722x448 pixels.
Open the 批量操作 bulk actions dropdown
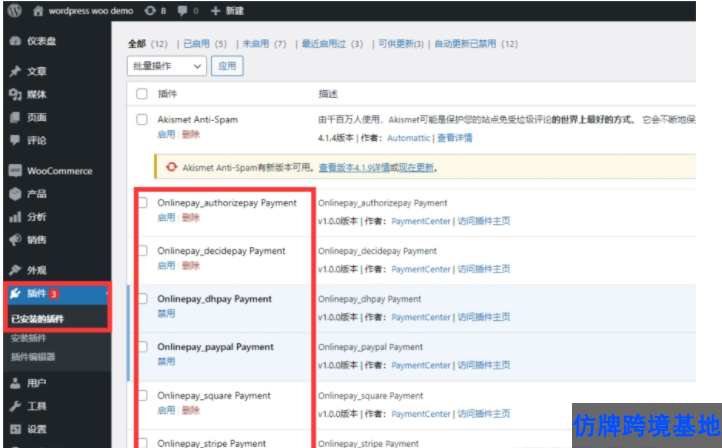(167, 66)
